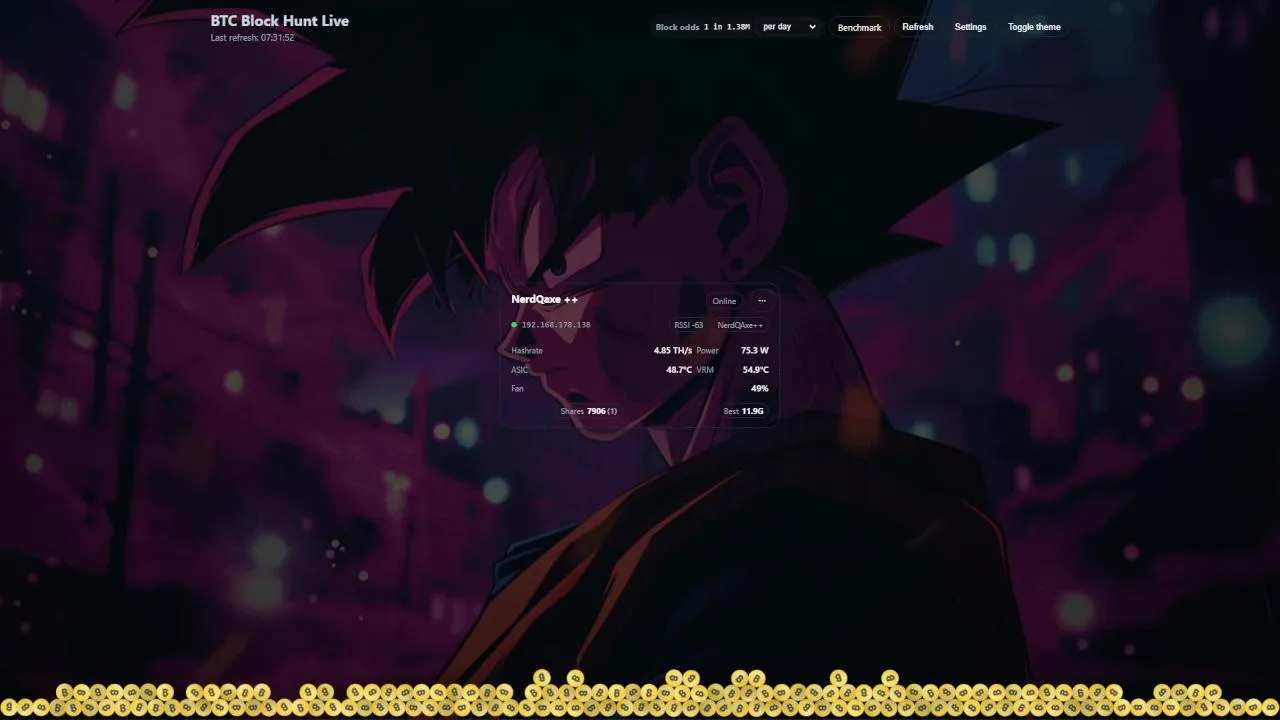This screenshot has width=1280, height=720.
Task: Click the RSSI -63 badge
Action: (x=689, y=325)
